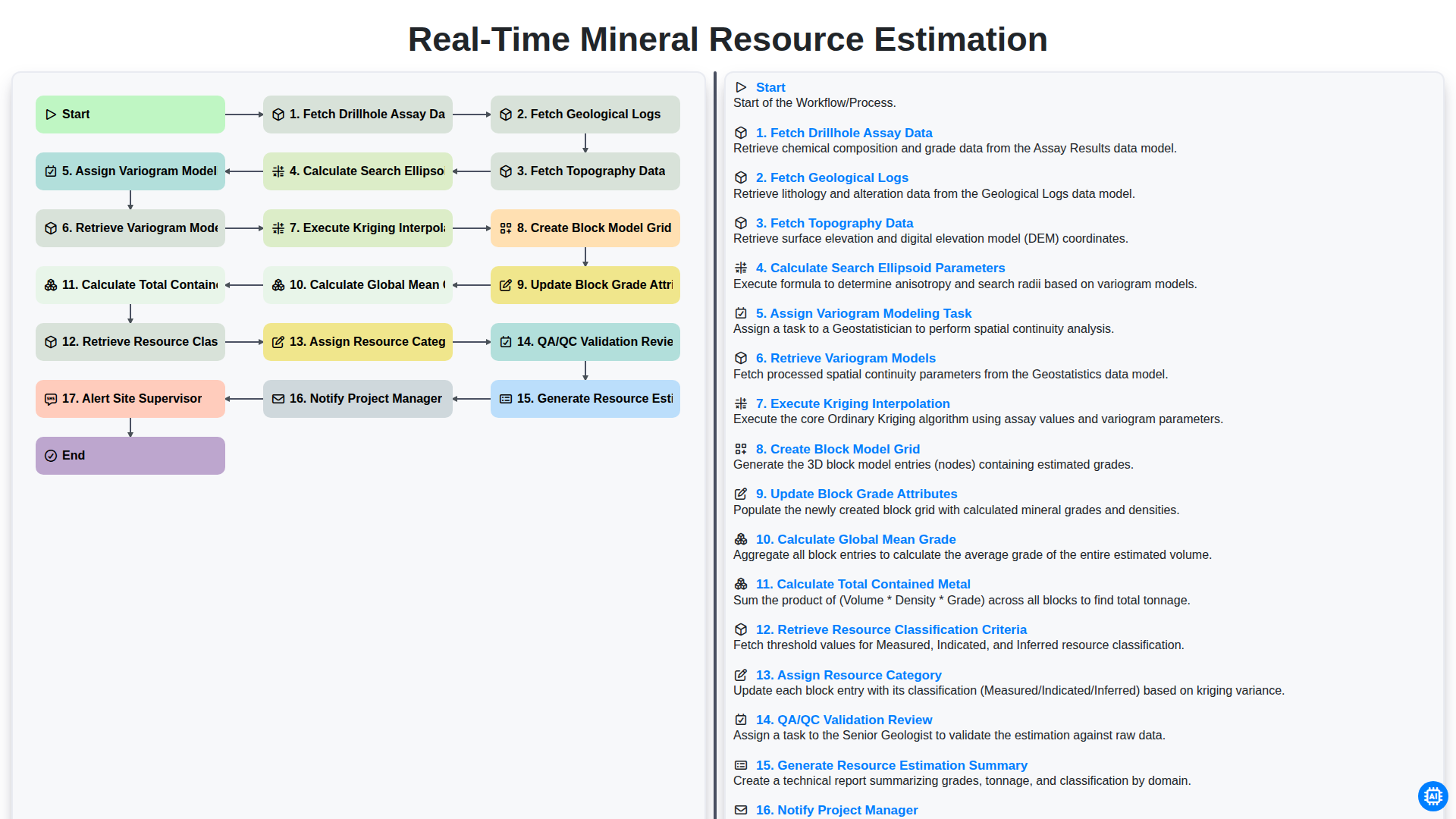
Task: Click cube icon next to Fetch Topography Data heading
Action: (x=741, y=223)
